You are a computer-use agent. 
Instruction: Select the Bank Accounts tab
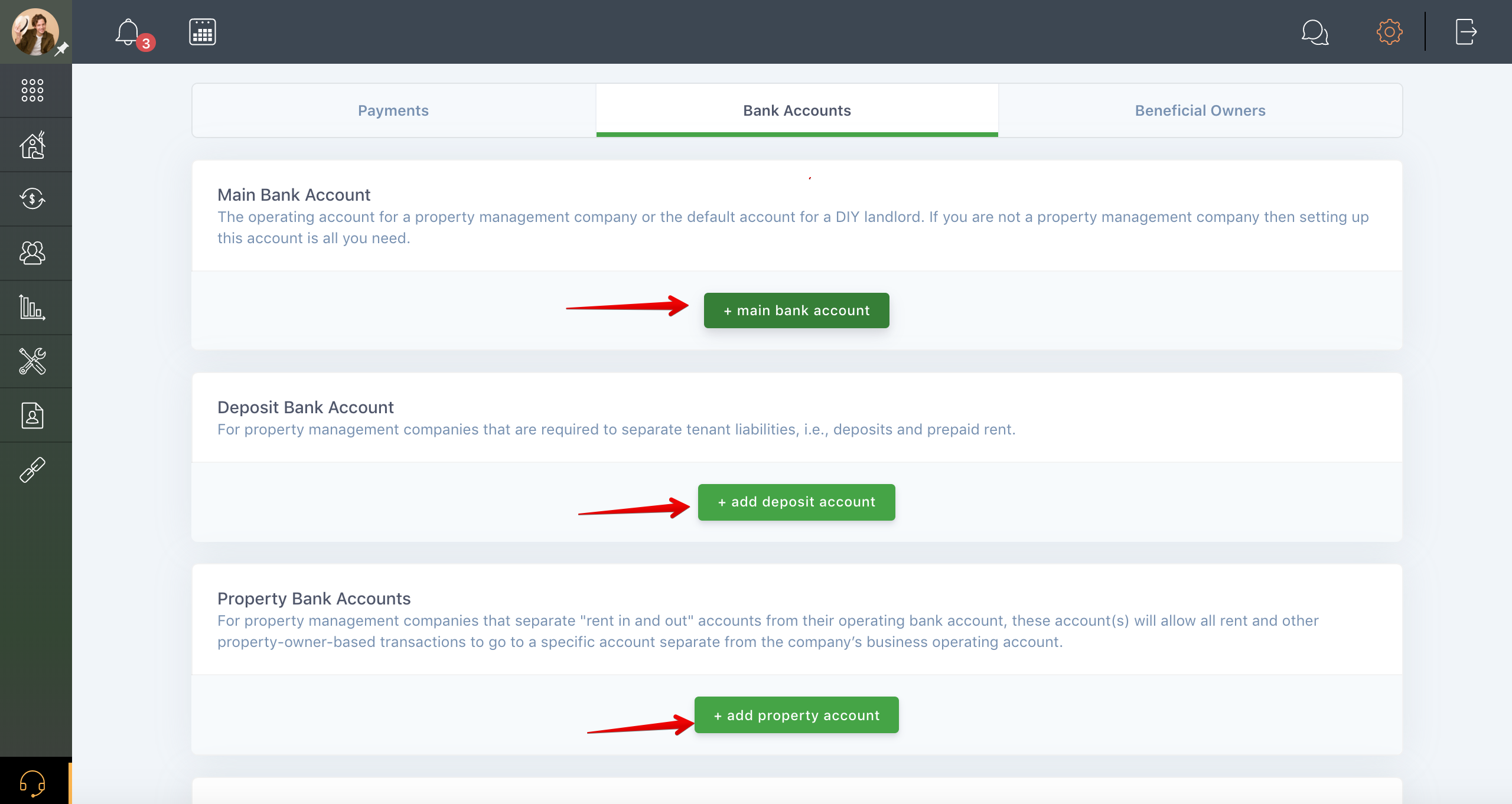(797, 110)
